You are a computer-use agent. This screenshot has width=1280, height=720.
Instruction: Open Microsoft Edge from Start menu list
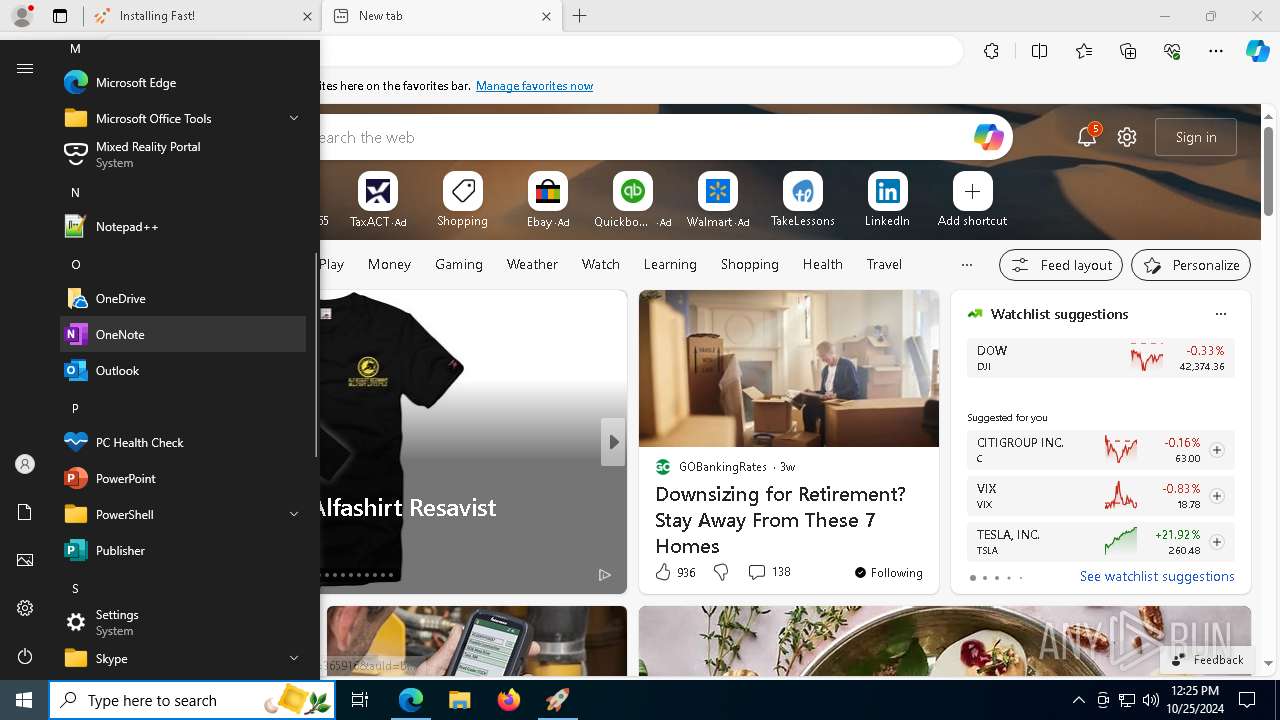pyautogui.click(x=183, y=83)
